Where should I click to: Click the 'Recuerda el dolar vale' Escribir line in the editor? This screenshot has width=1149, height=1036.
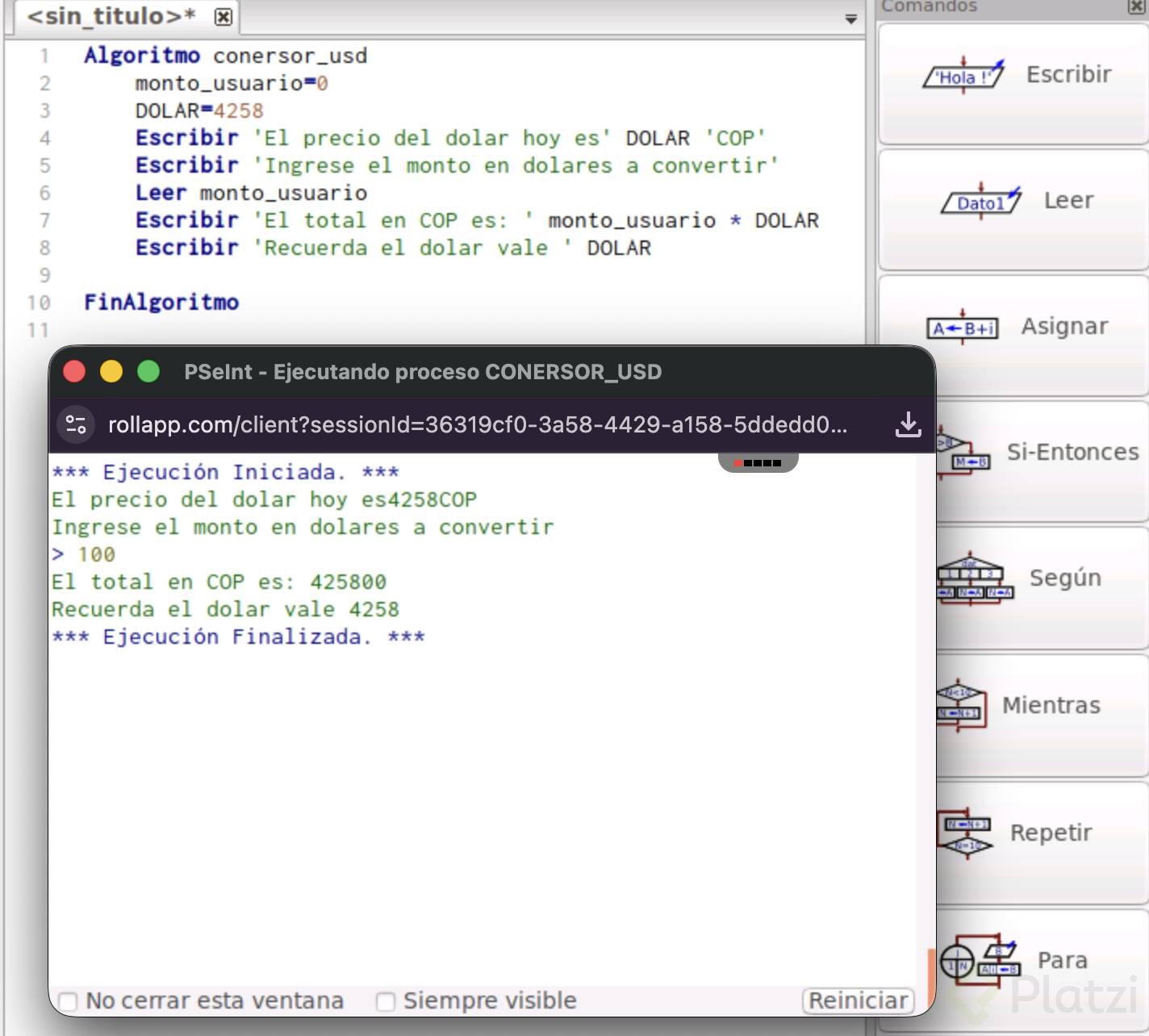pos(393,248)
